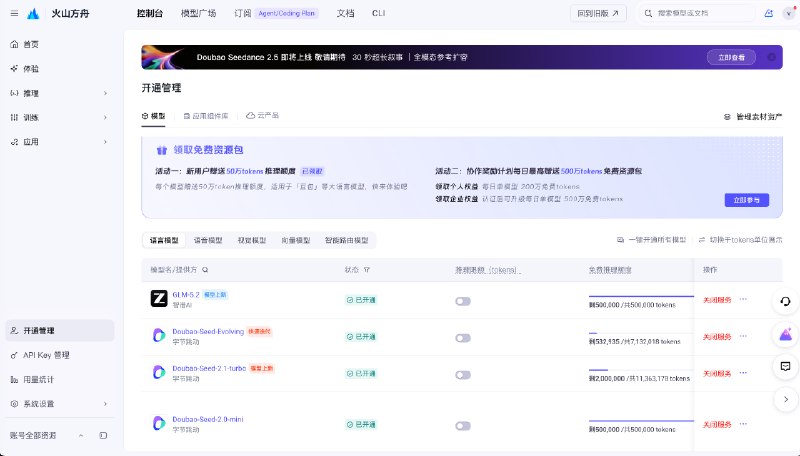Toggle inference limit switch for Doubao-Seed-2.0-mini
This screenshot has width=800, height=456.
point(463,426)
